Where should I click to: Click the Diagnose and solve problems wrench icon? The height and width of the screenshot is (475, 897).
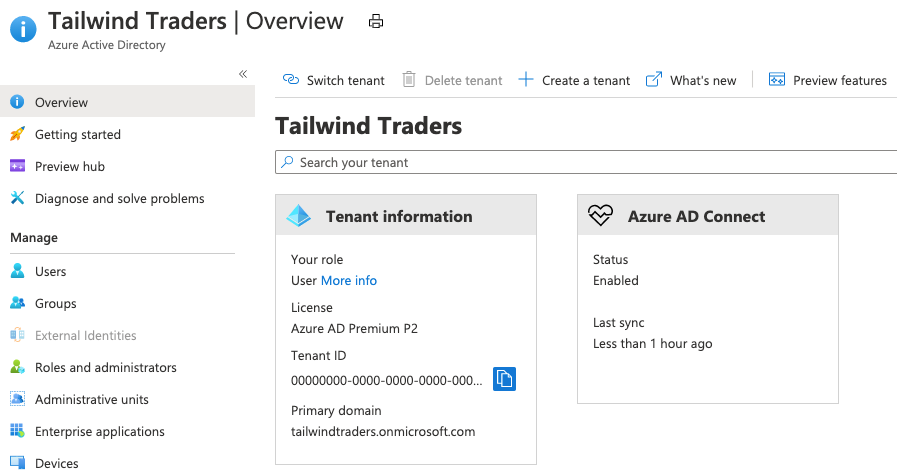click(17, 198)
